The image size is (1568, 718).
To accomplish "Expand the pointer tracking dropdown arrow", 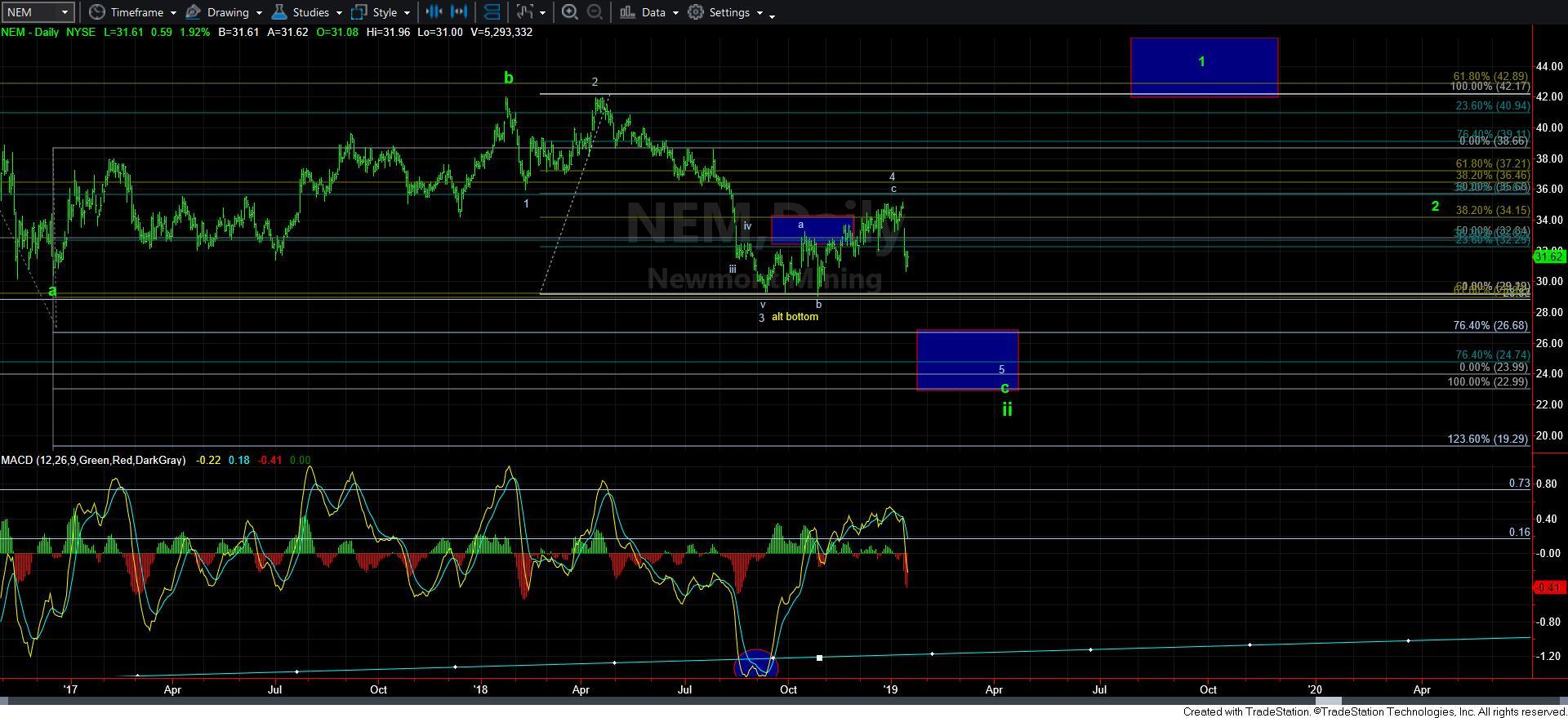I will pyautogui.click(x=542, y=13).
